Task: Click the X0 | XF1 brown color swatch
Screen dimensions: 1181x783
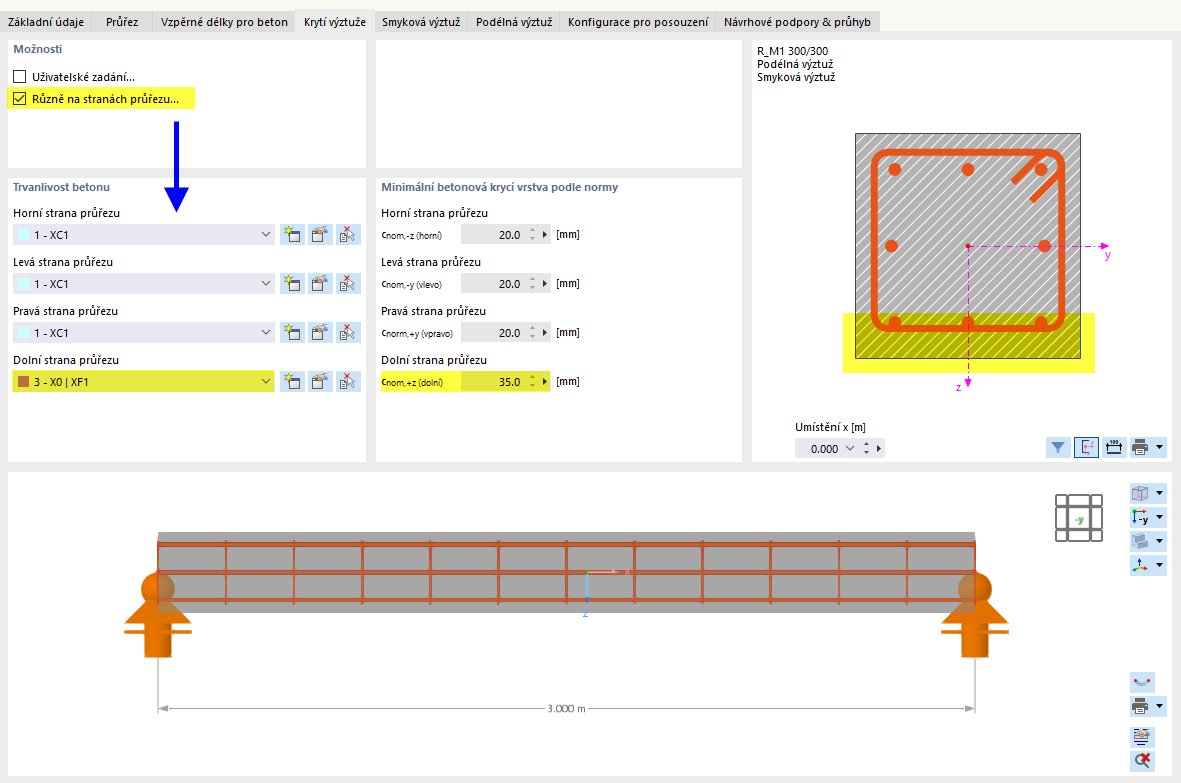Action: click(x=23, y=382)
